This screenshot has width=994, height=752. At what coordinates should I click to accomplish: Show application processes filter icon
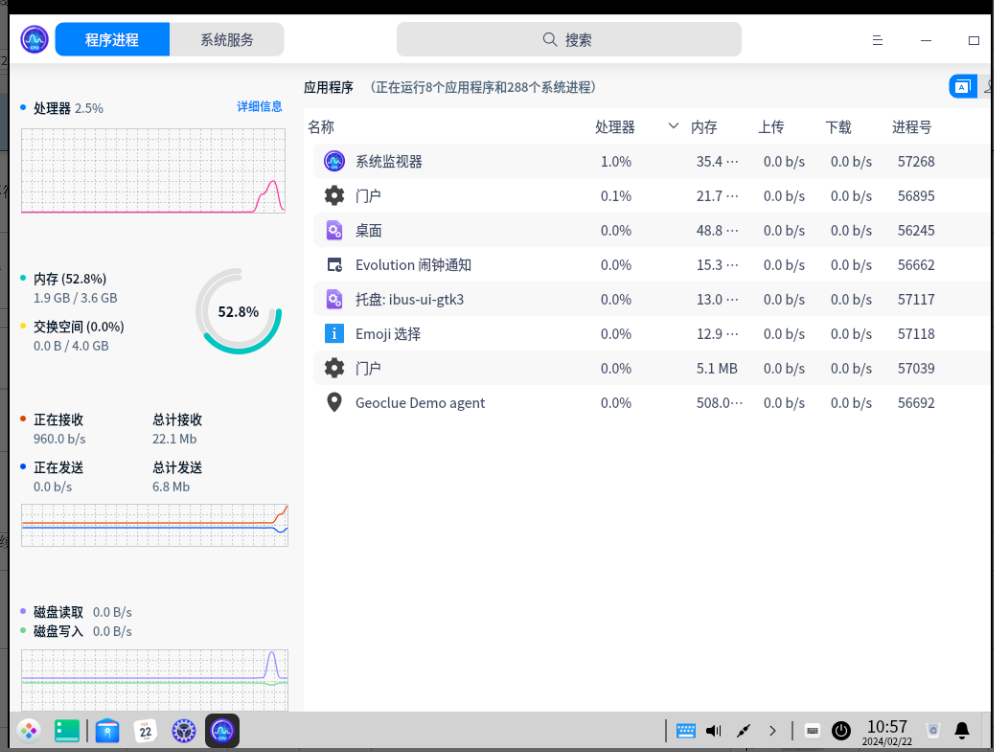(x=961, y=87)
